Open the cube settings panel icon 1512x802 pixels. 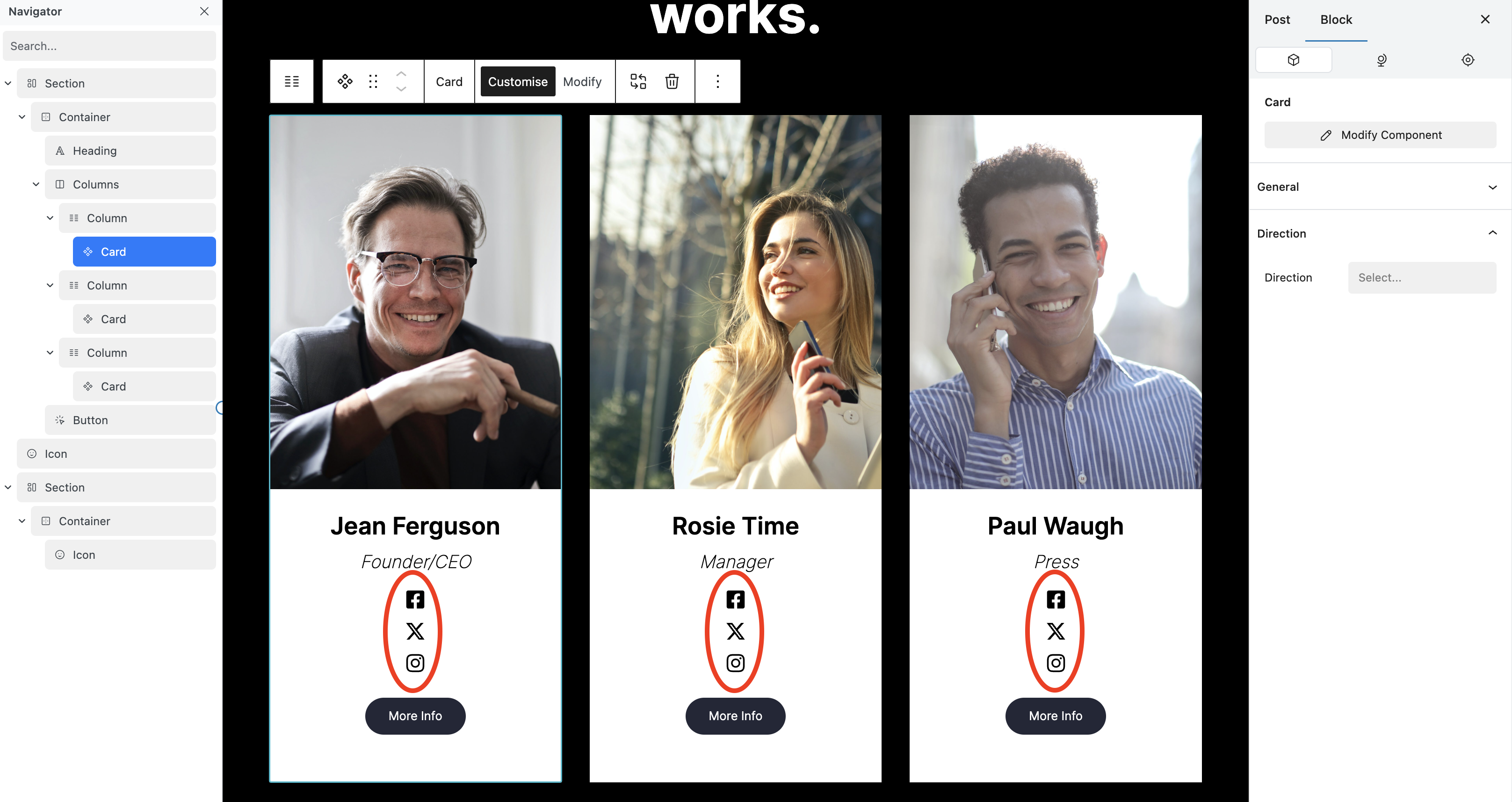[1293, 60]
